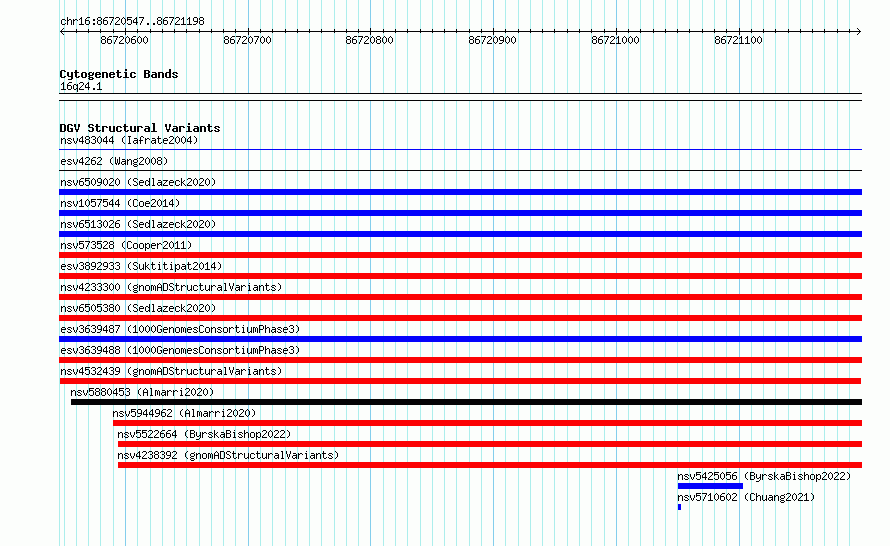Click the thin blue line under nsv483044
The image size is (890, 546).
coord(460,150)
